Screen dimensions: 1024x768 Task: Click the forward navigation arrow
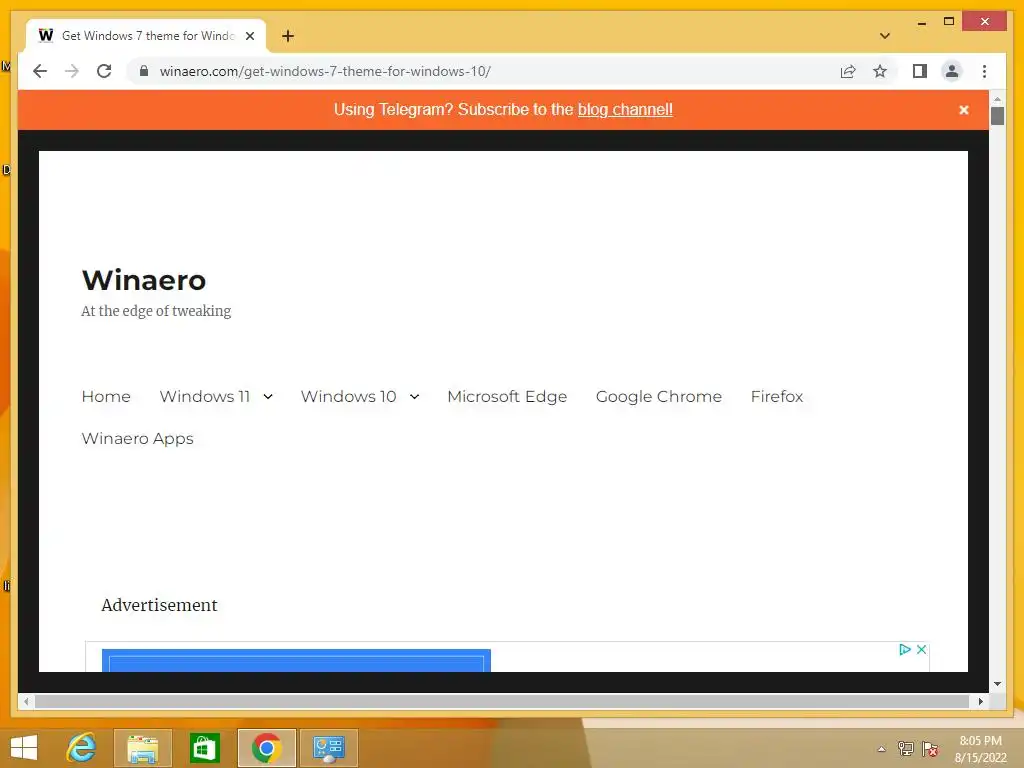pos(72,71)
